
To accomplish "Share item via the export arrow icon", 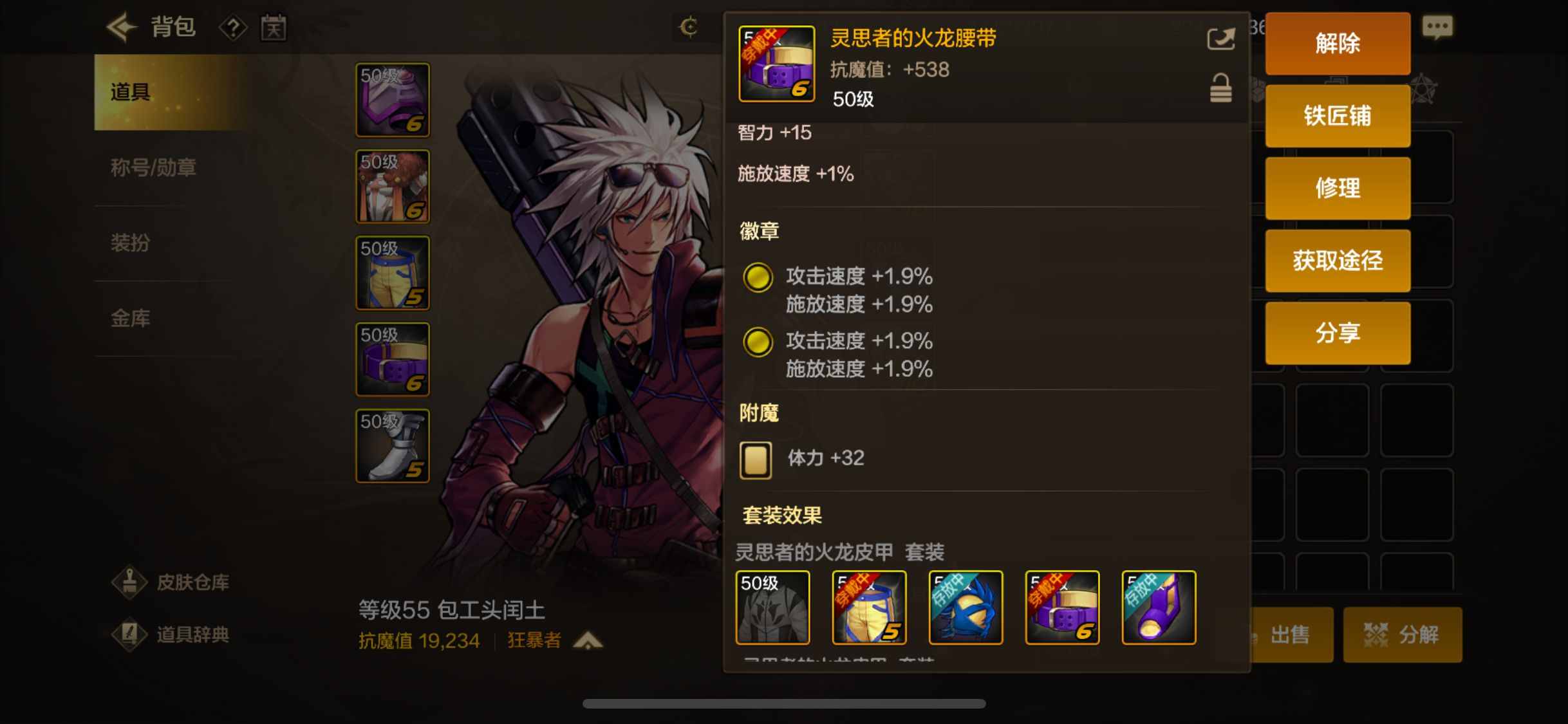I will point(1220,39).
